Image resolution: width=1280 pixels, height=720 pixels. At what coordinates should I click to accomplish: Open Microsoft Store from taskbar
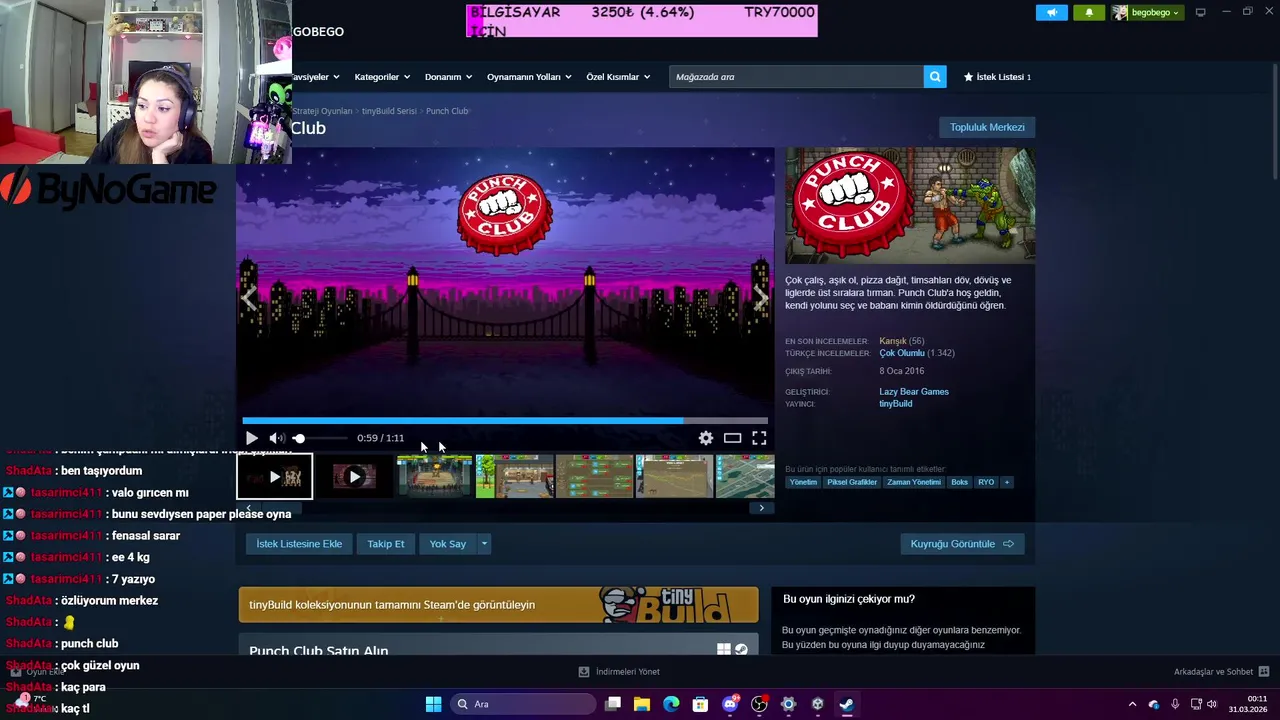[700, 704]
